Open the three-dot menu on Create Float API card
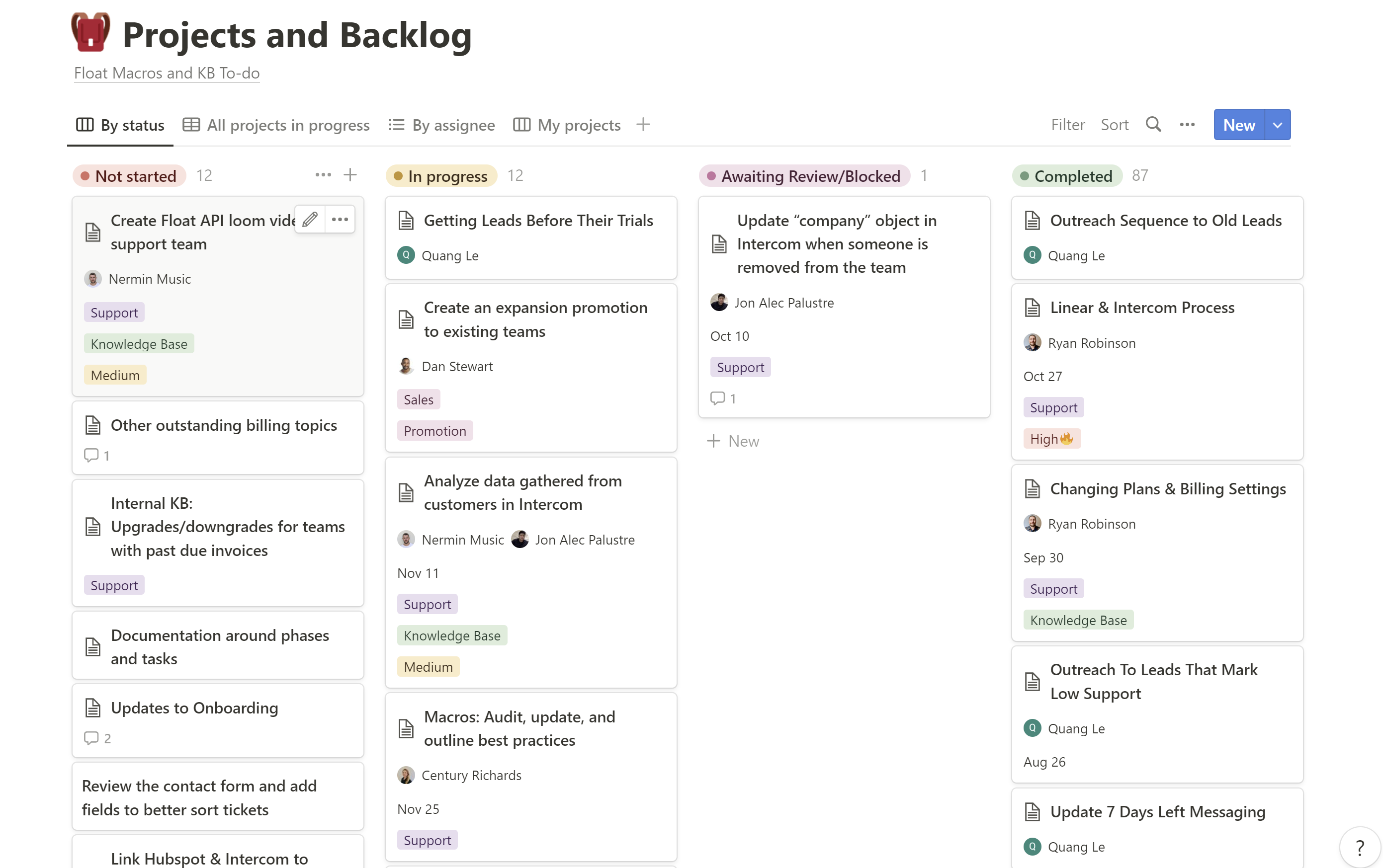The height and width of the screenshot is (868, 1383). pyautogui.click(x=340, y=219)
